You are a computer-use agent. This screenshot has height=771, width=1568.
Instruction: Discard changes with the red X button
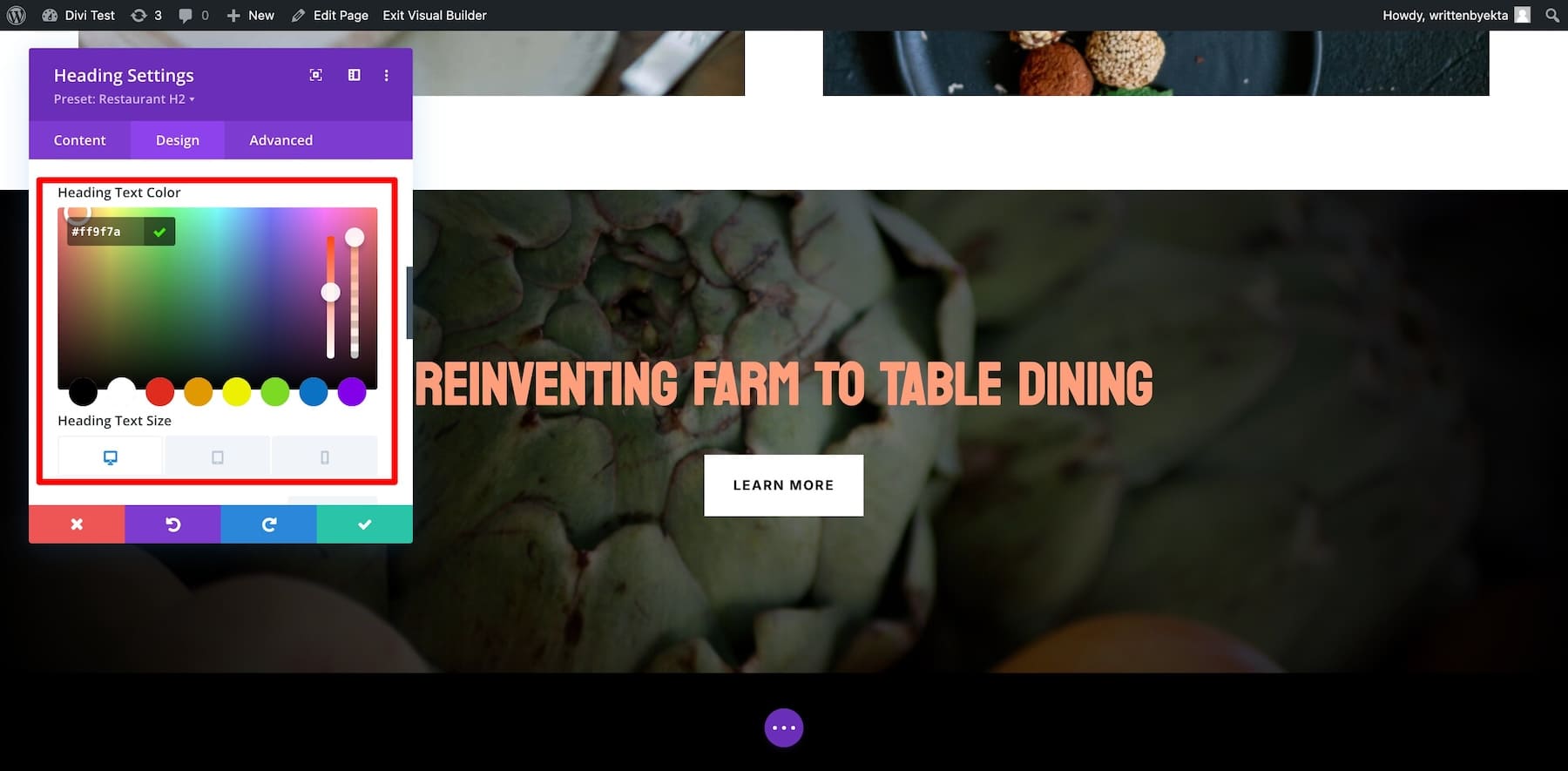(77, 524)
